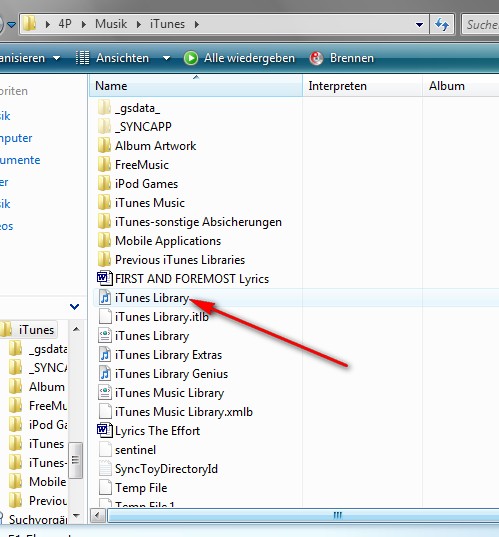Open the _gsdata_ folder icon
This screenshot has height=537, width=499.
[x=104, y=108]
